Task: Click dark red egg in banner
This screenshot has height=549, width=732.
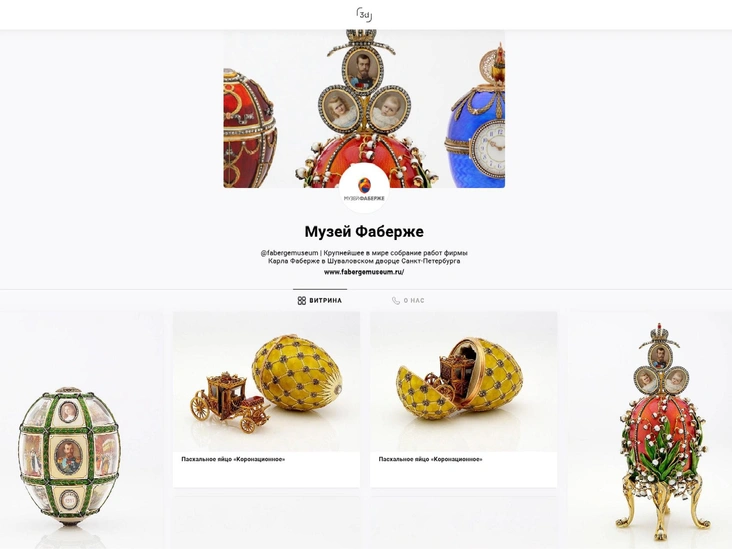Action: (249, 128)
